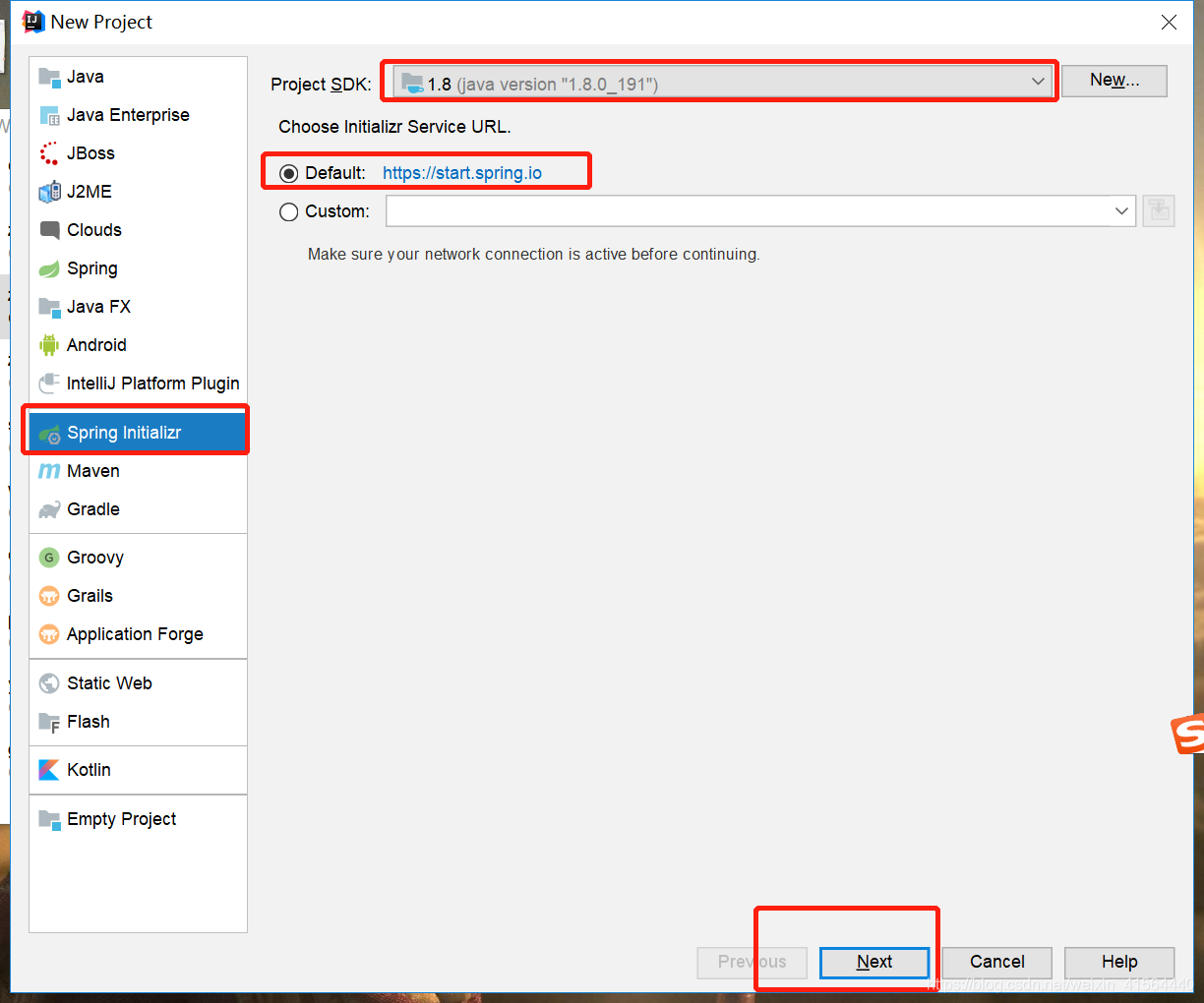Select the Application Forge icon

pyautogui.click(x=49, y=634)
